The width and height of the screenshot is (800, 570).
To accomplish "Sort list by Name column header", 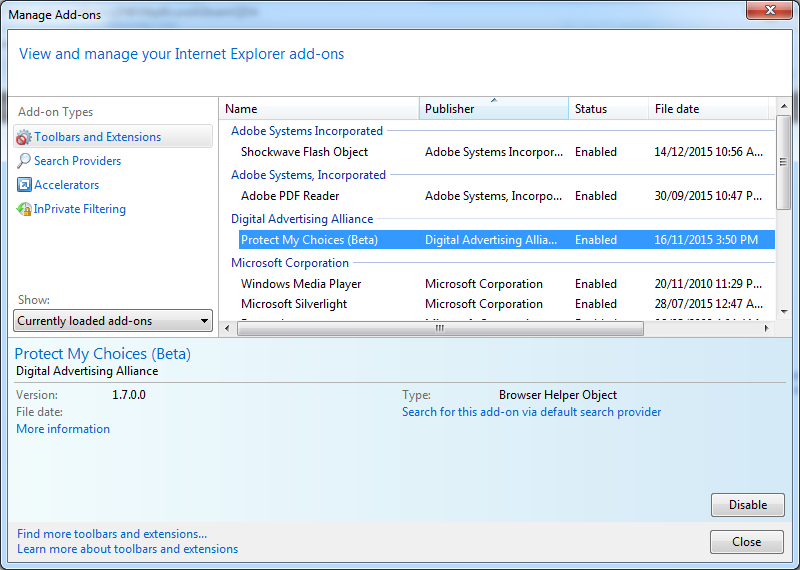I will [x=318, y=109].
